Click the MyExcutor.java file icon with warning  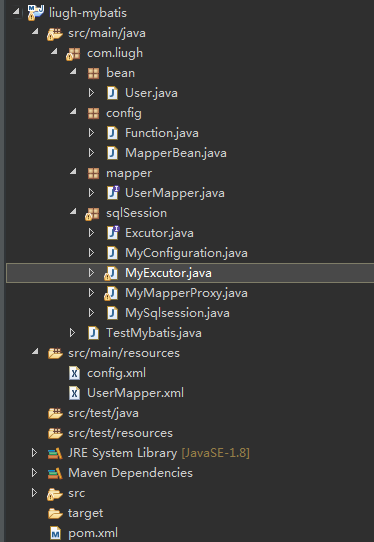[111, 273]
